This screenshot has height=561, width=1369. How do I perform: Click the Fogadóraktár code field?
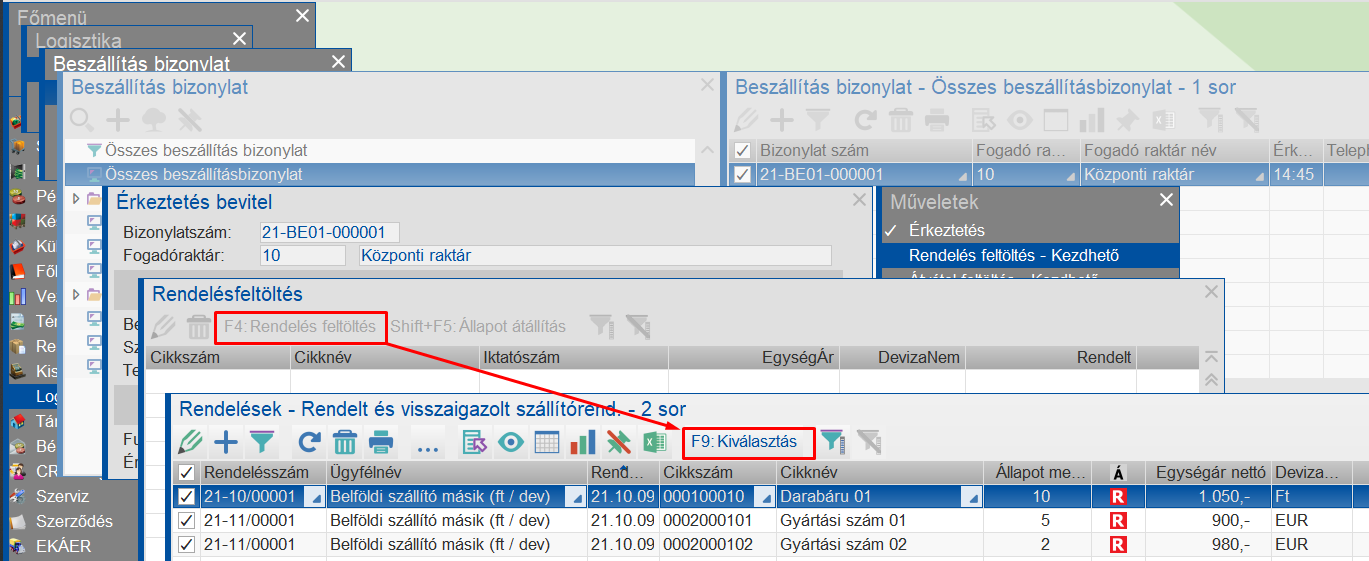tap(302, 255)
